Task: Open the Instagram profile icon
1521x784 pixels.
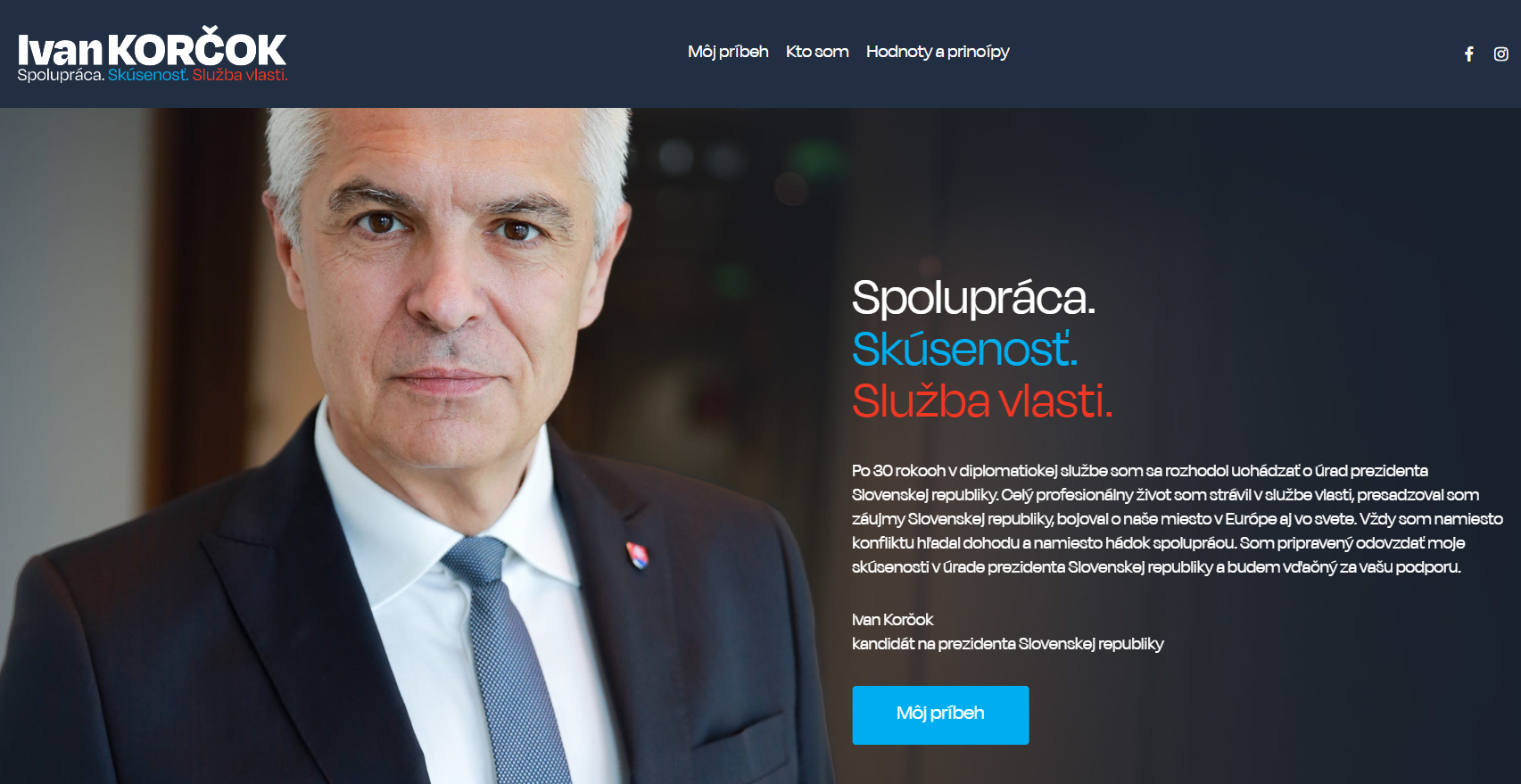Action: [x=1500, y=54]
